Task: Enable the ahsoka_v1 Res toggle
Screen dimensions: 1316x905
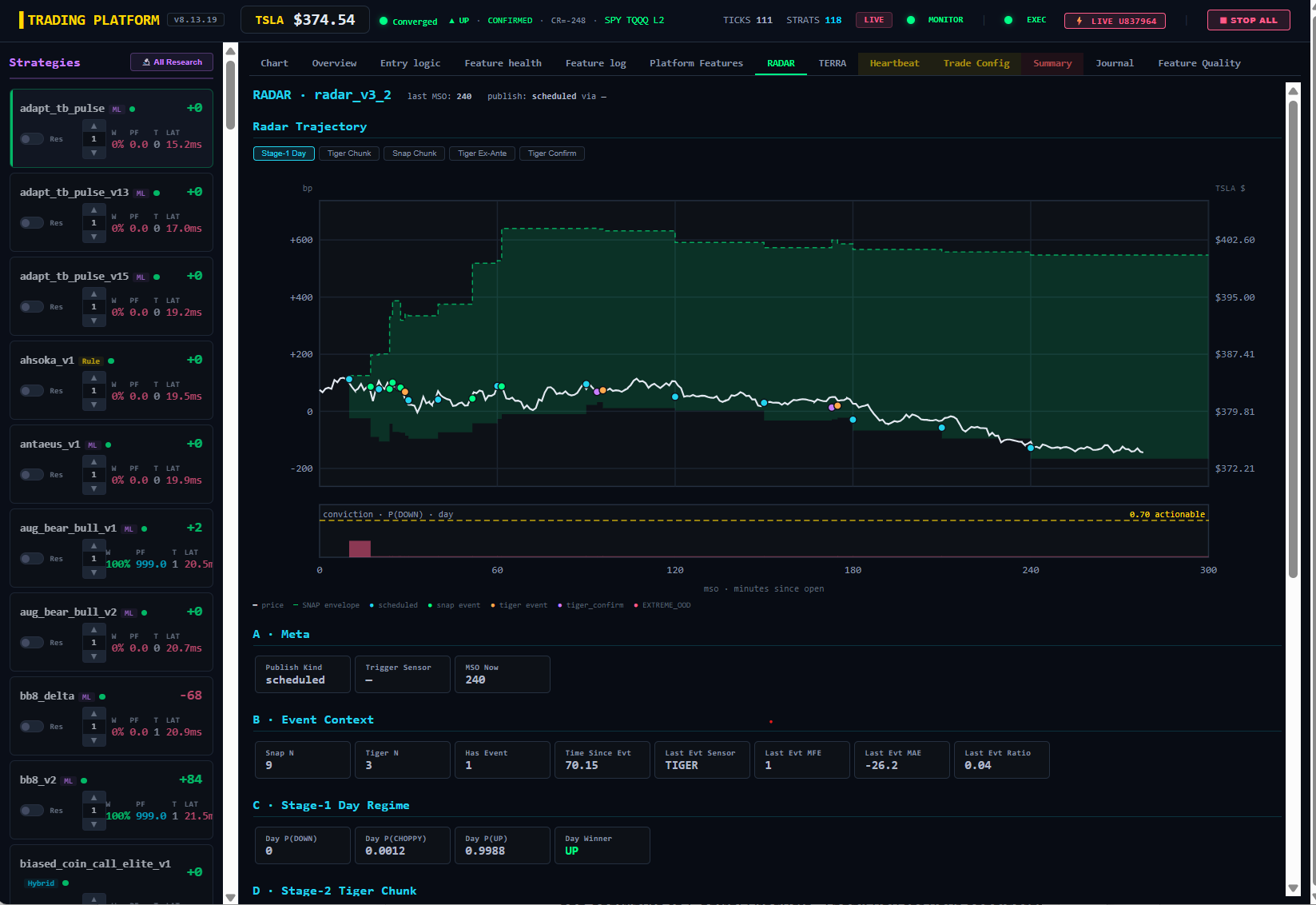Action: 32,391
